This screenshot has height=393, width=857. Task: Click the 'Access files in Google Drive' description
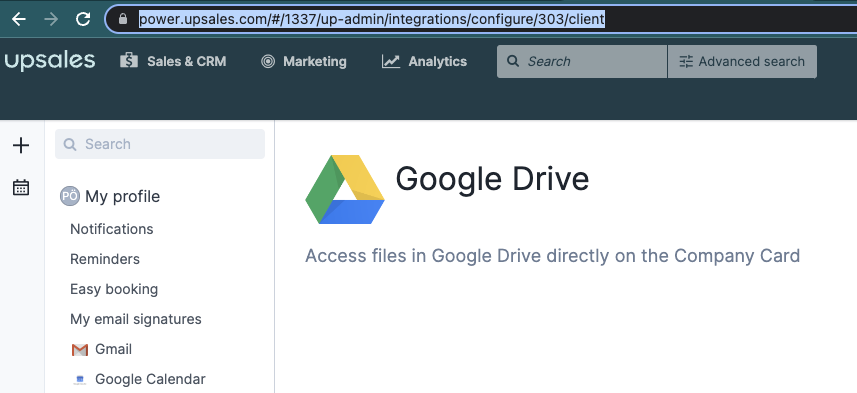552,255
